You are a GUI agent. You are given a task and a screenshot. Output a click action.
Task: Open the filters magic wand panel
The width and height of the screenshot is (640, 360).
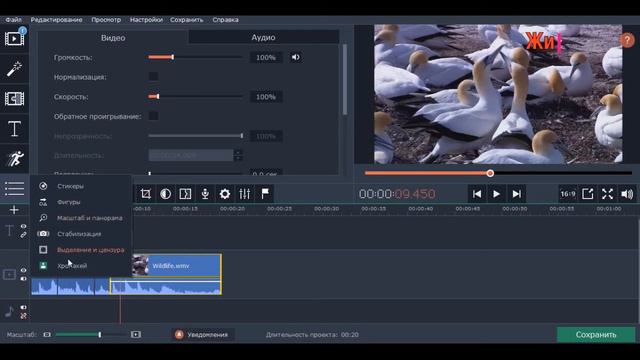coord(14,69)
